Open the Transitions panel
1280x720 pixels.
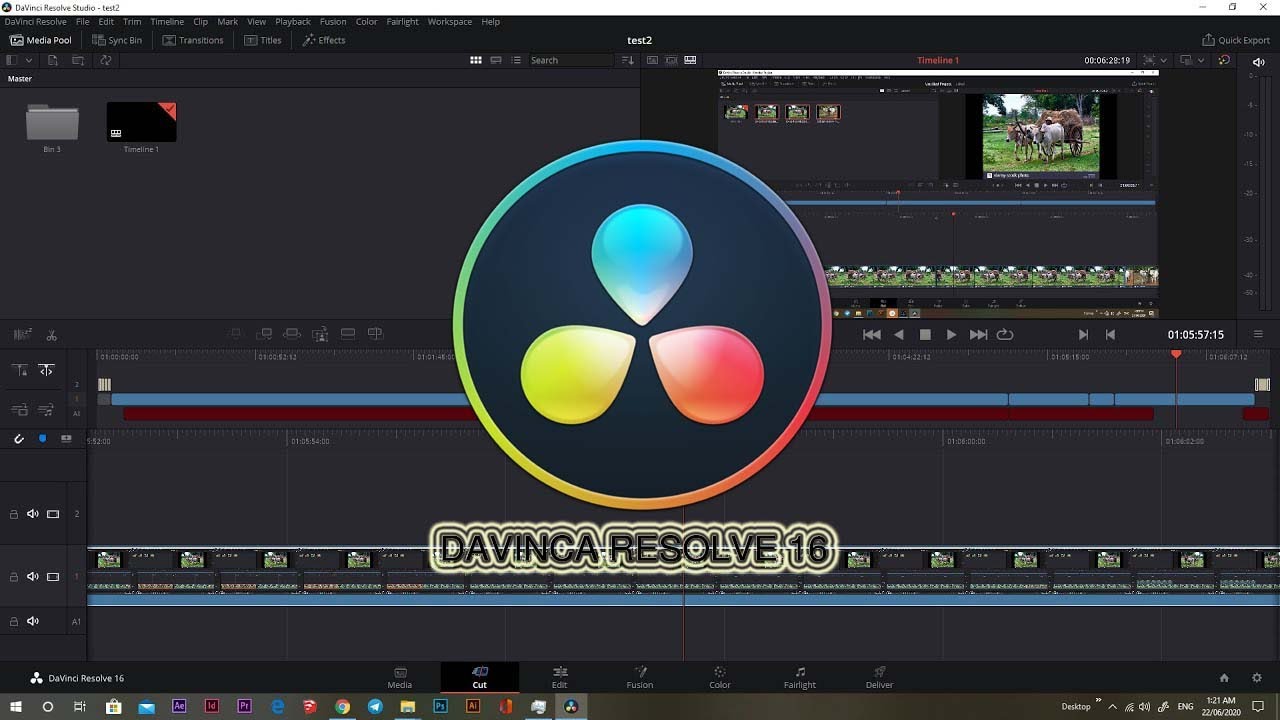(193, 40)
